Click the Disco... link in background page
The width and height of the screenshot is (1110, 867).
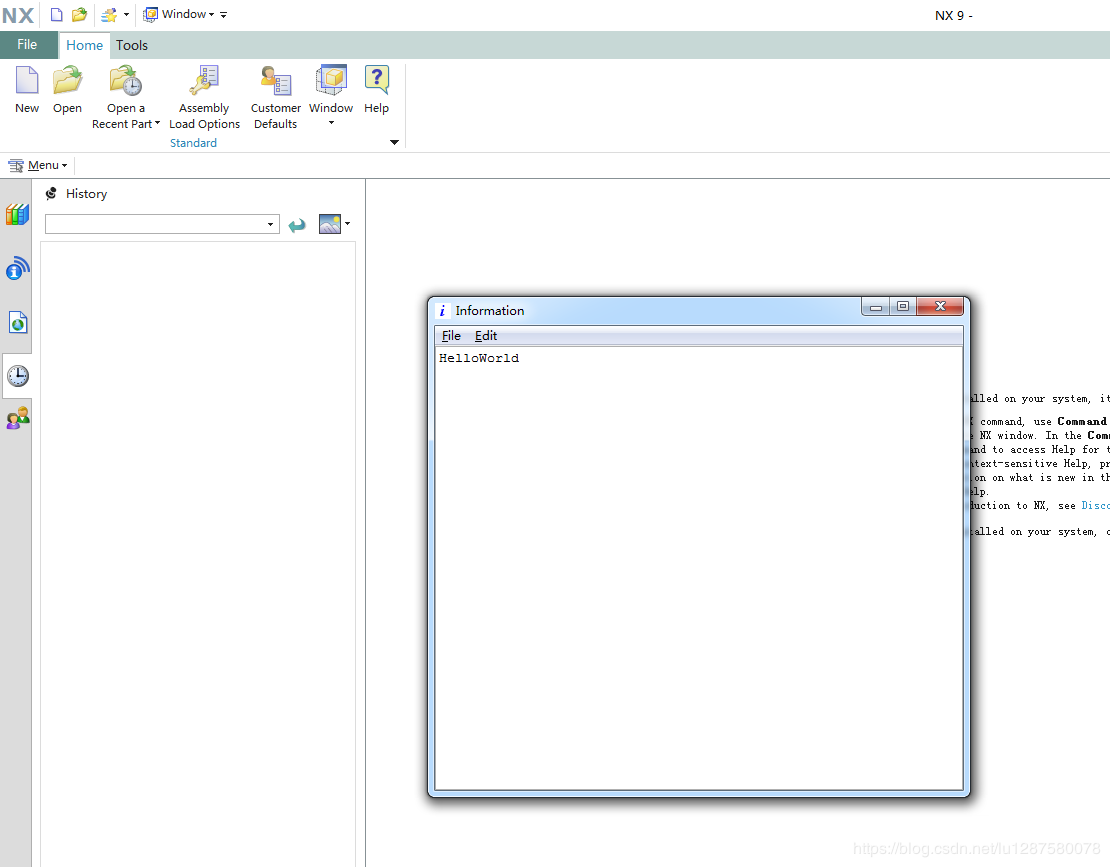[1095, 505]
